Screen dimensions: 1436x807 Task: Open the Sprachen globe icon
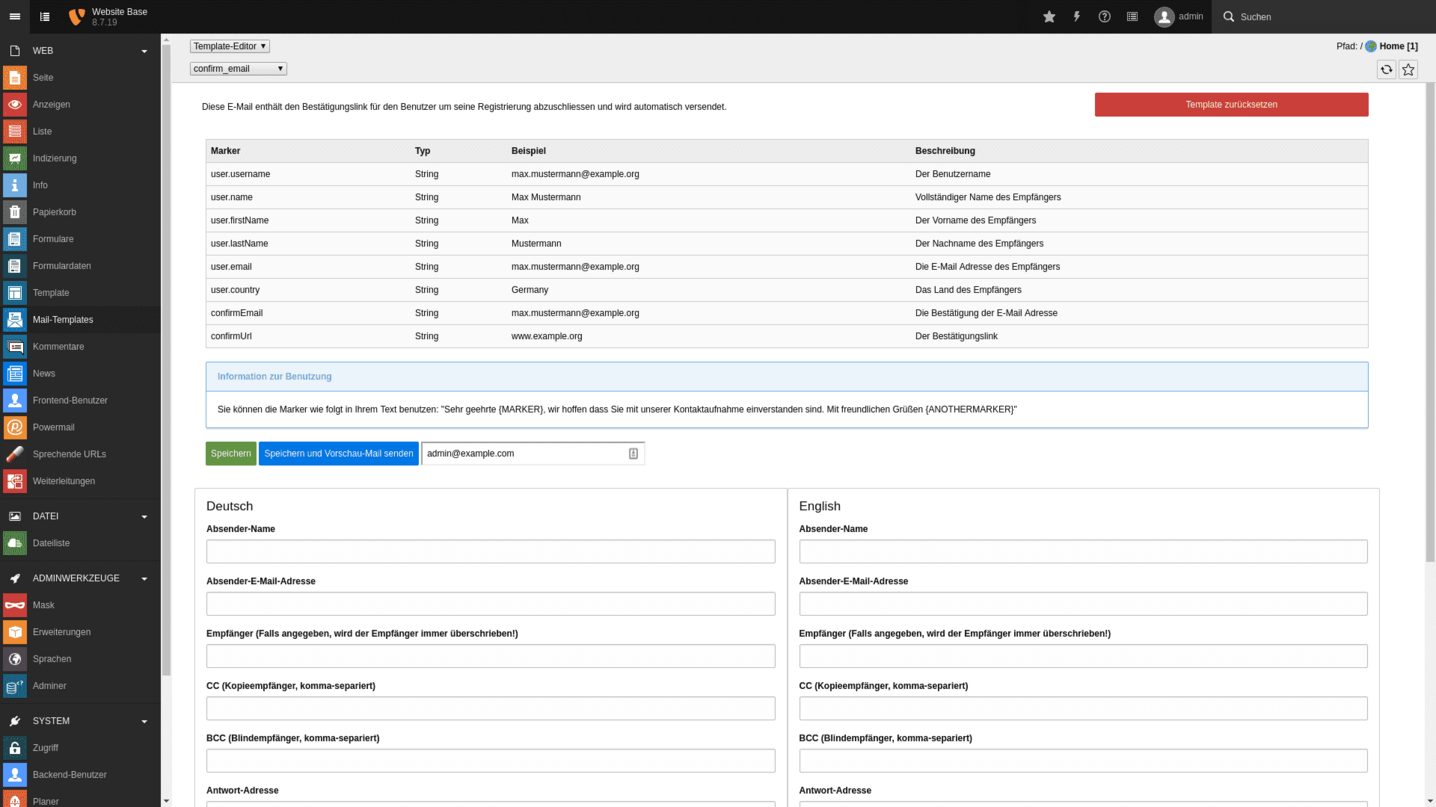pos(14,658)
